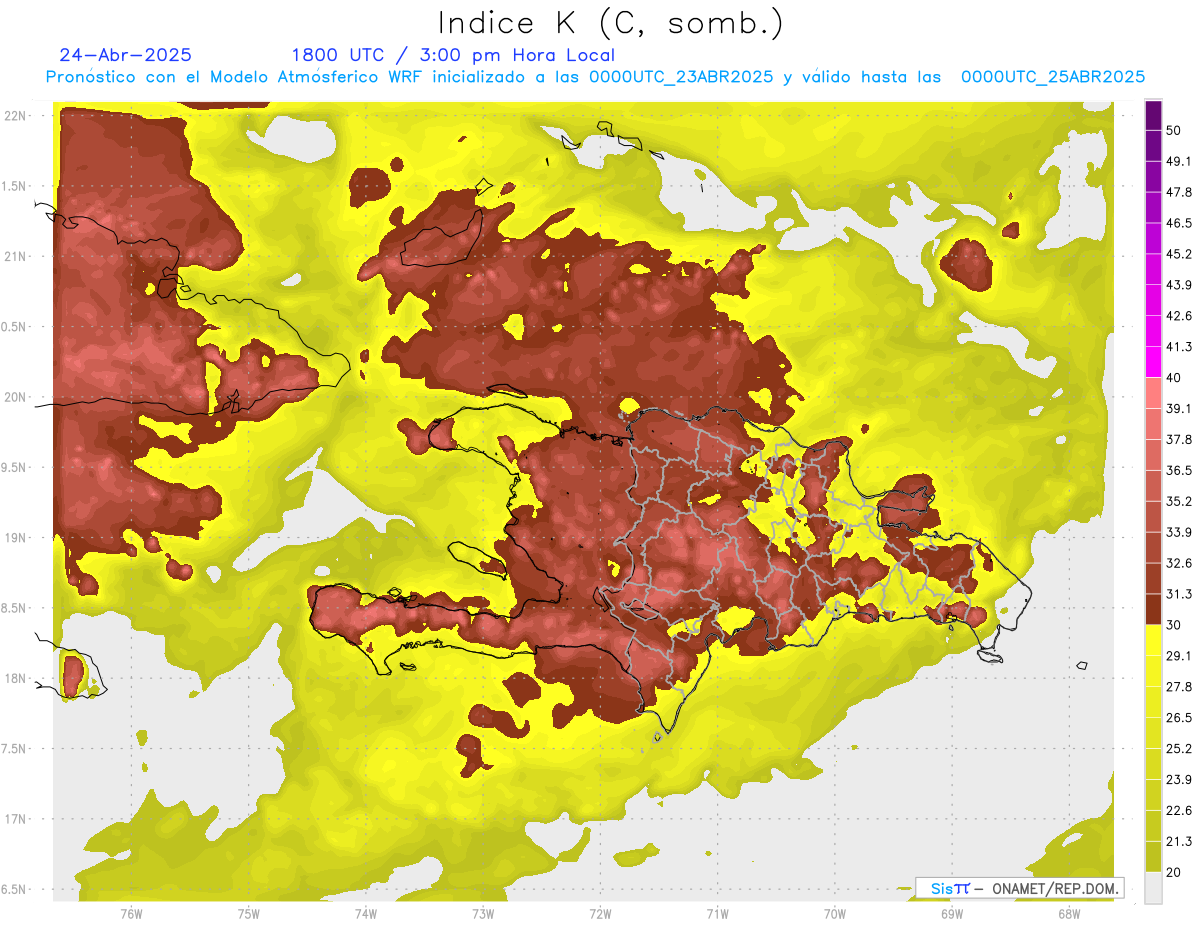Click the longitude label '71W'
The width and height of the screenshot is (1200, 927).
click(x=717, y=913)
